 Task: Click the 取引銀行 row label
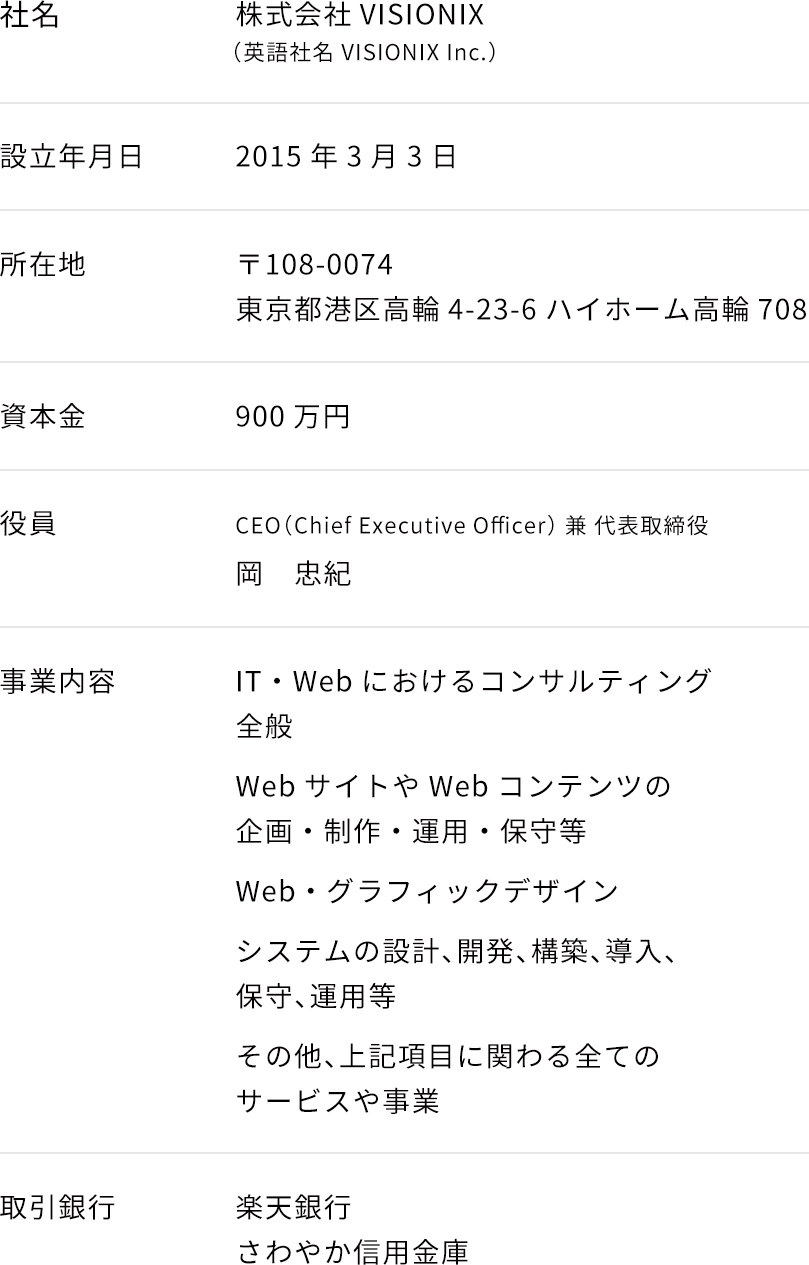click(58, 1208)
